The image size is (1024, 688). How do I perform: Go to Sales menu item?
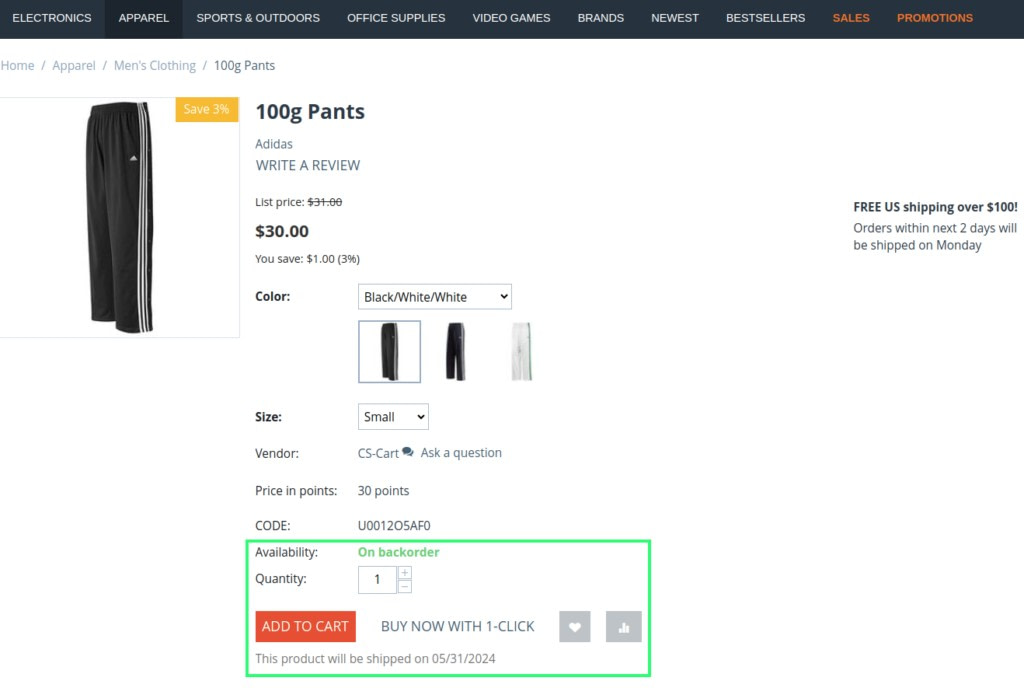point(851,18)
